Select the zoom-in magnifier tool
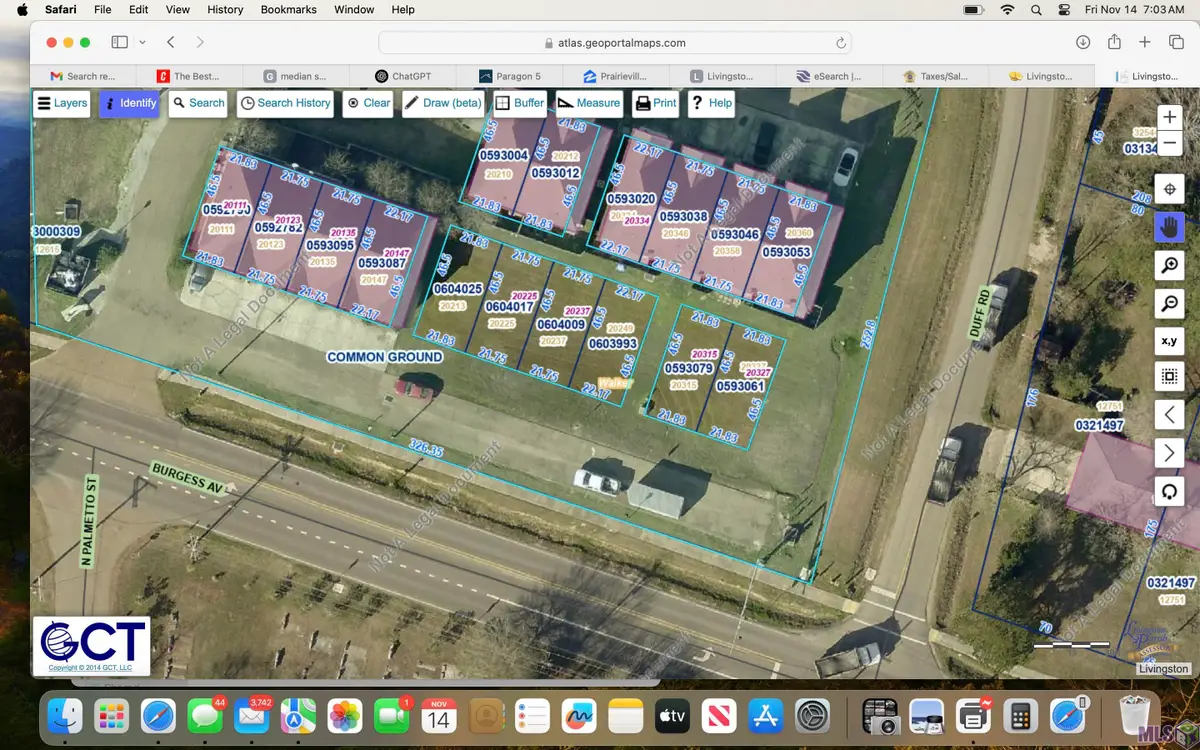 [x=1169, y=265]
